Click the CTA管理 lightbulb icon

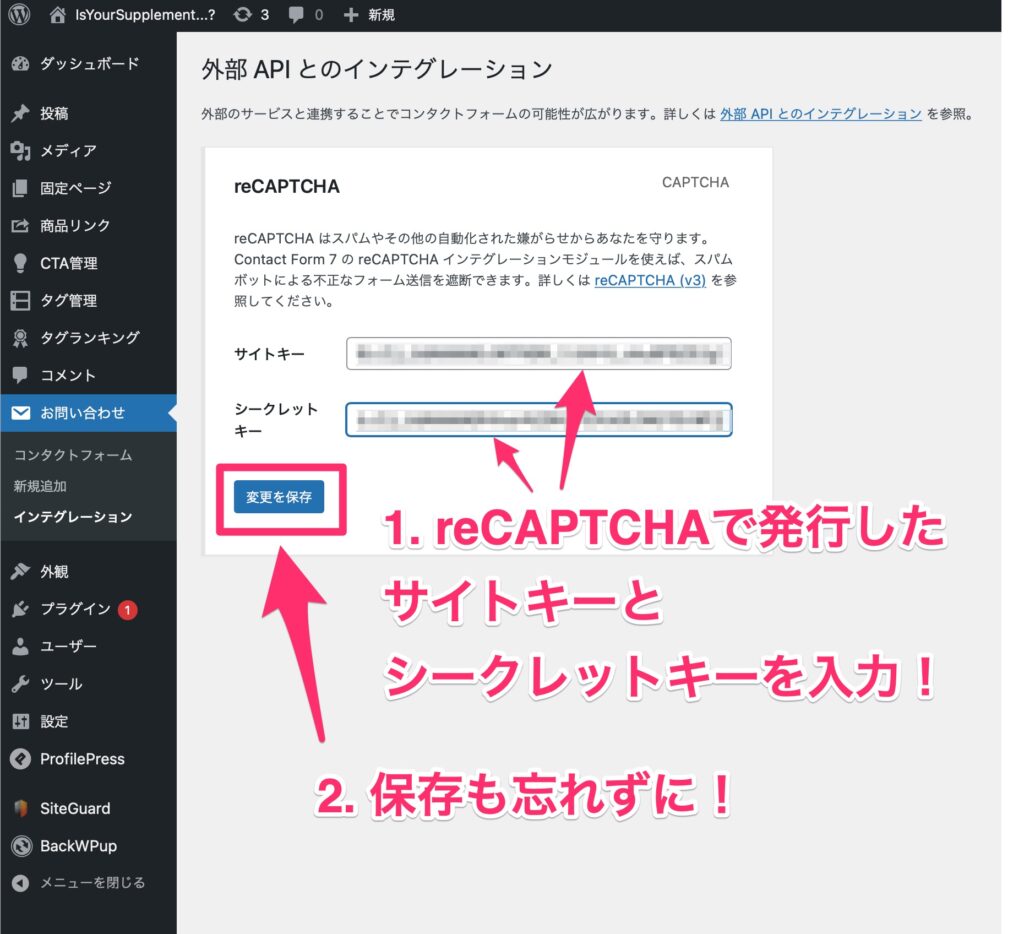pos(20,263)
